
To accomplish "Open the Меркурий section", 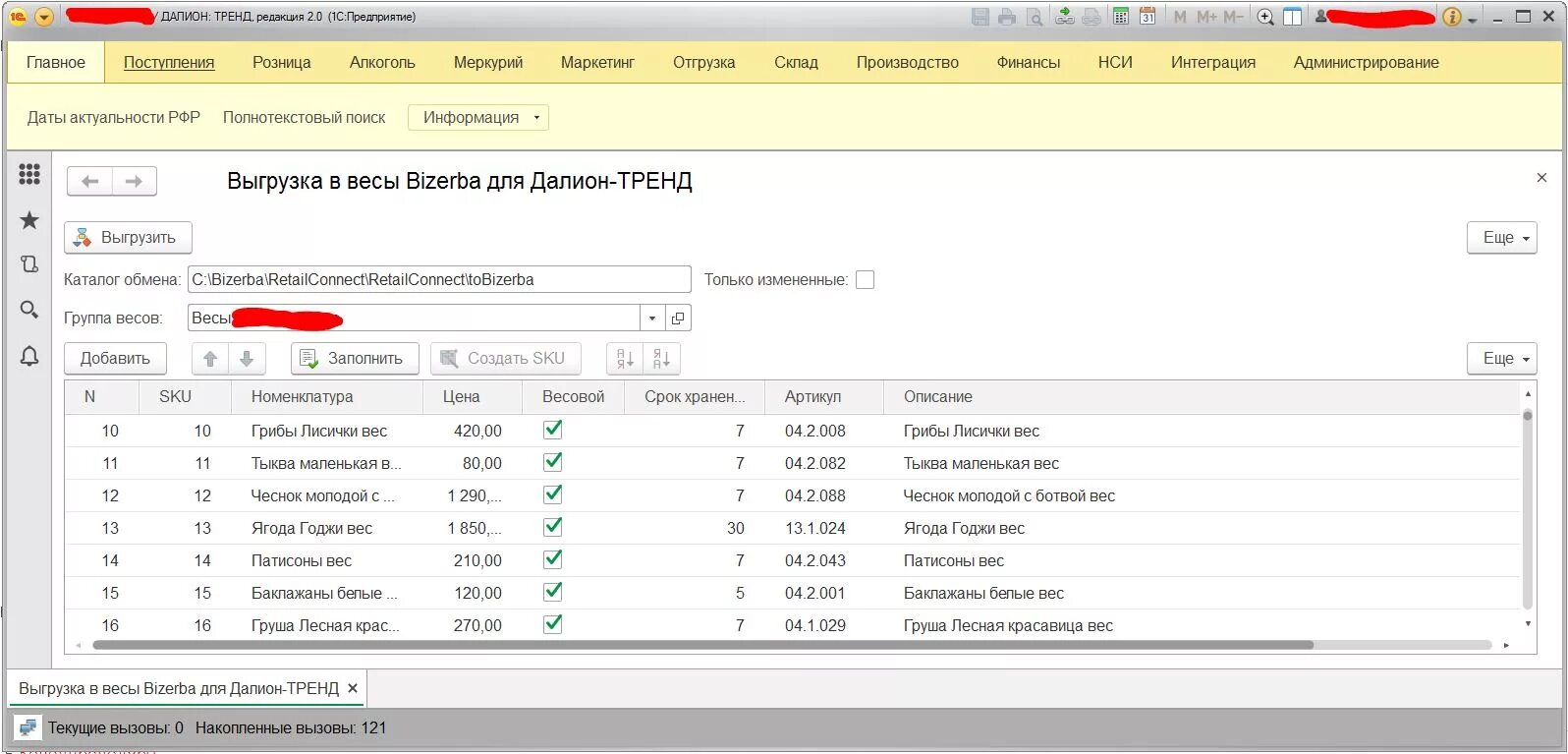I will [488, 62].
